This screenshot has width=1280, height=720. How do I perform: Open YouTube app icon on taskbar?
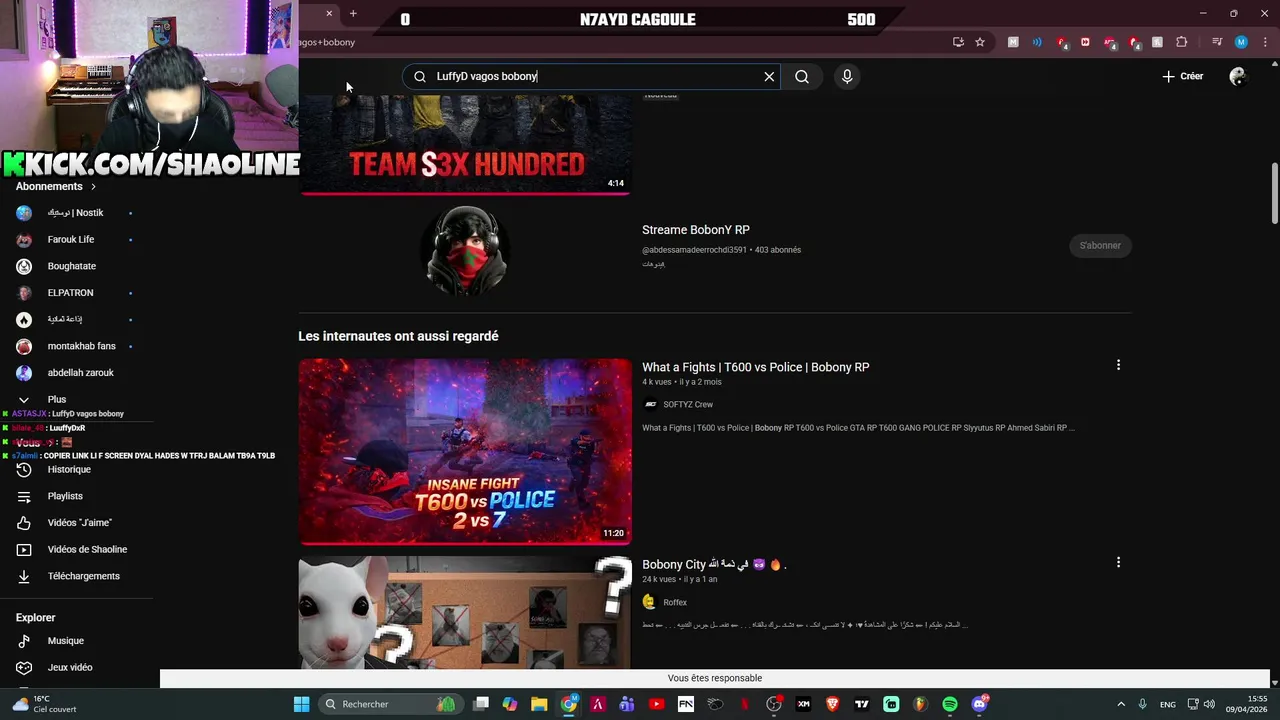click(656, 704)
